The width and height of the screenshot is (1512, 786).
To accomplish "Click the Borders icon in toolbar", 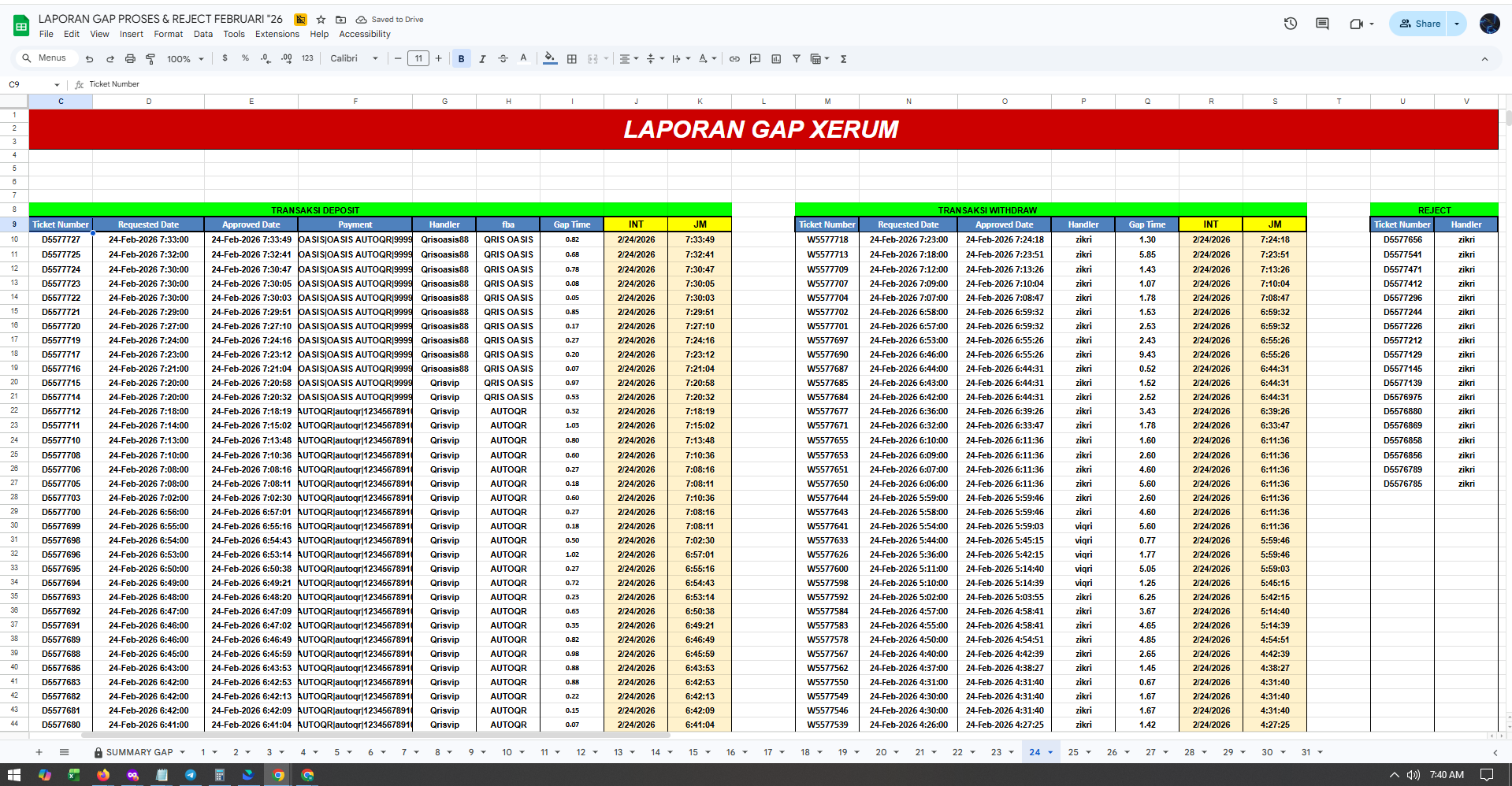I will pyautogui.click(x=572, y=59).
